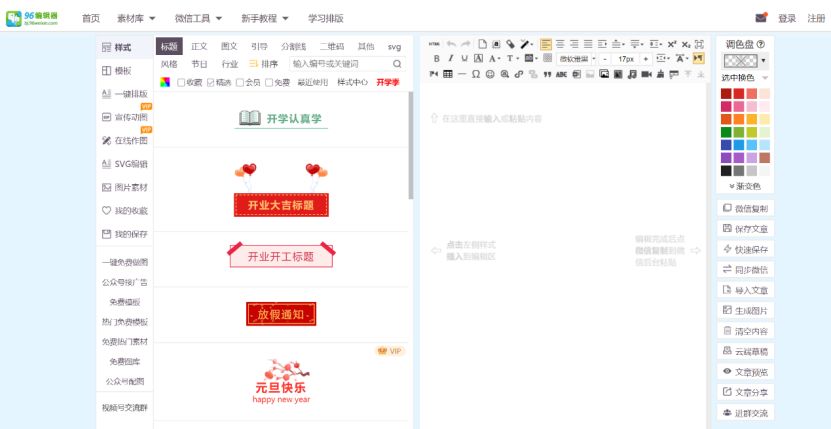This screenshot has width=831, height=429.
Task: Click the style list vertical scrollbar
Action: click(x=411, y=145)
